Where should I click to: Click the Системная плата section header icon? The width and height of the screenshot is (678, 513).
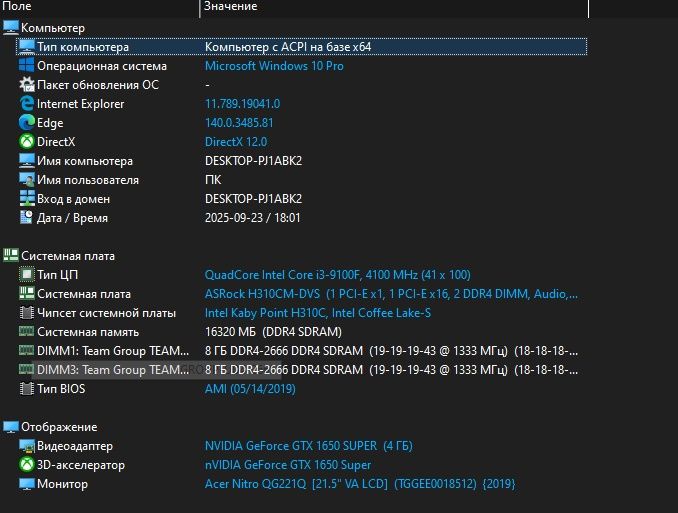click(x=11, y=256)
